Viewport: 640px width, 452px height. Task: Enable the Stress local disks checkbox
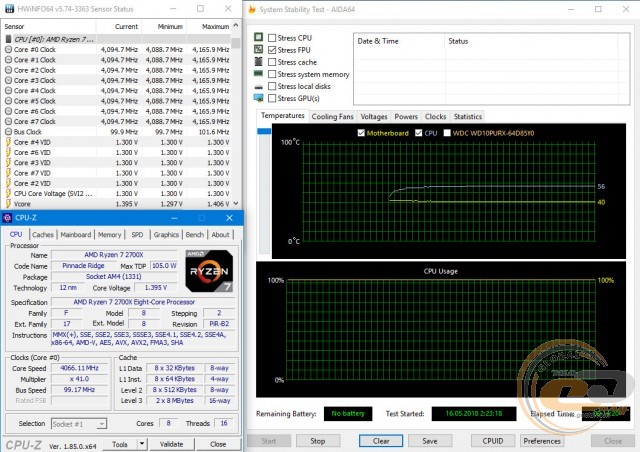click(x=272, y=86)
